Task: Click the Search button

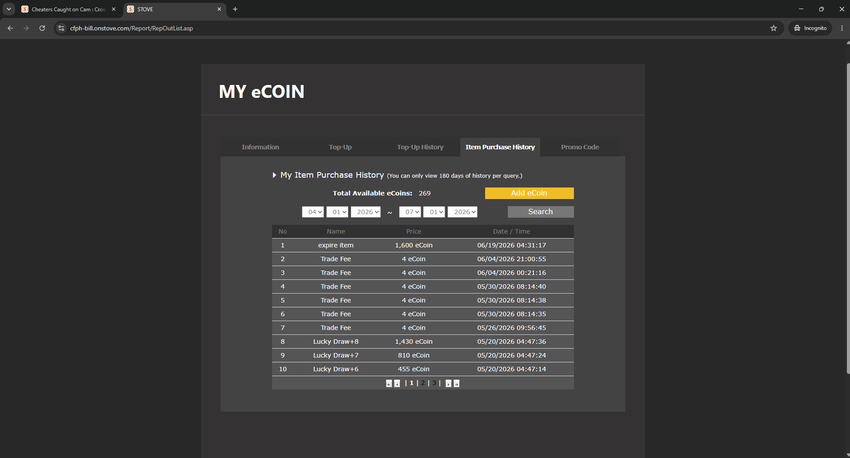Action: [x=540, y=212]
